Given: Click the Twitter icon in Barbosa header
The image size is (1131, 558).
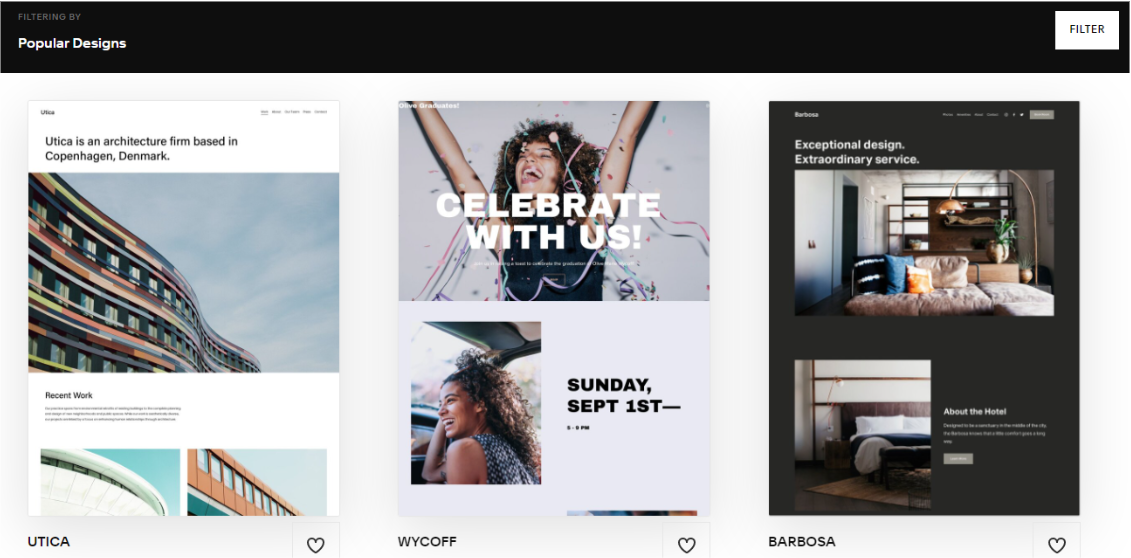Looking at the screenshot, I should point(1021,115).
